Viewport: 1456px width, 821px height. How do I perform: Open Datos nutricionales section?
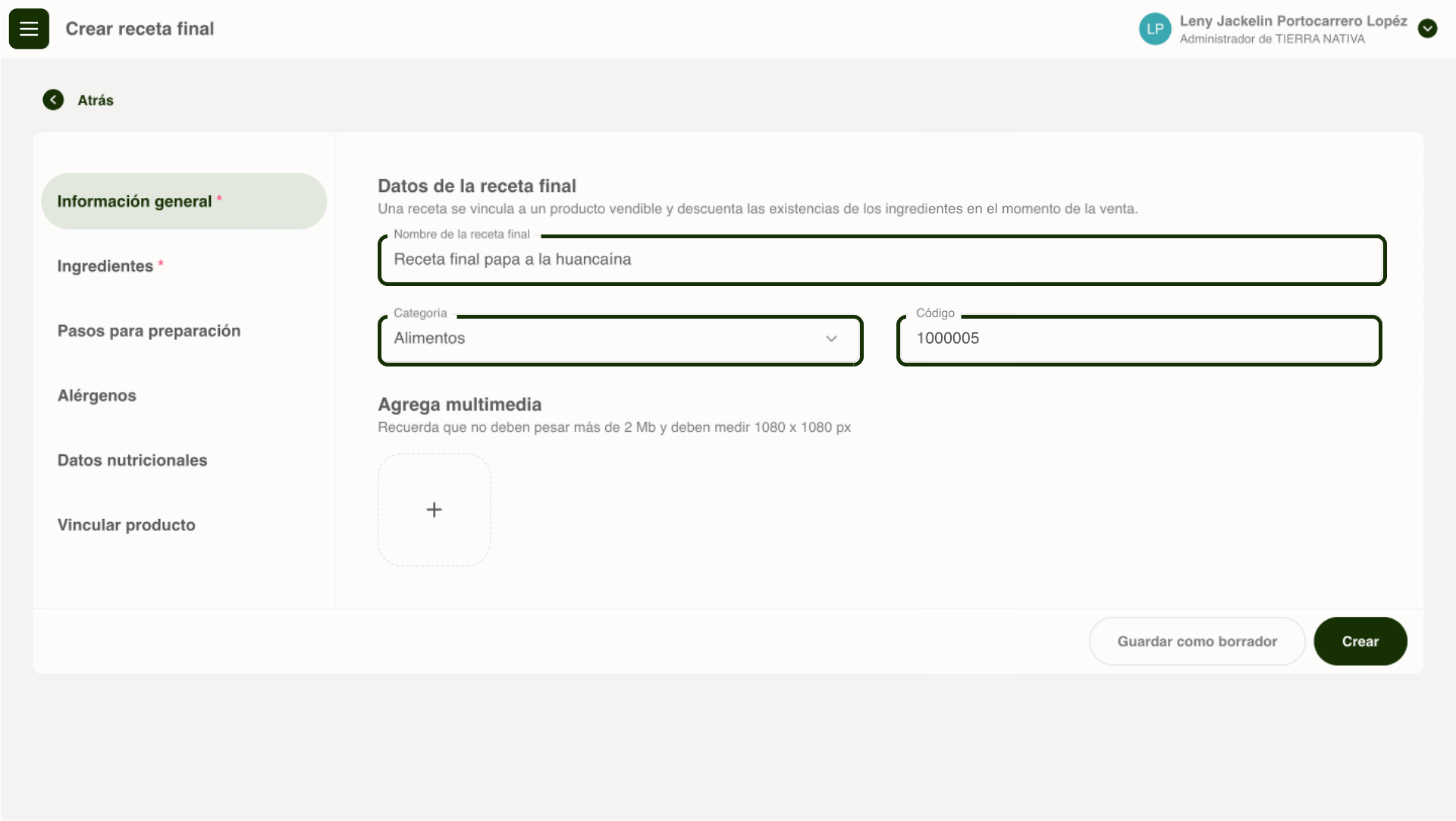(133, 461)
